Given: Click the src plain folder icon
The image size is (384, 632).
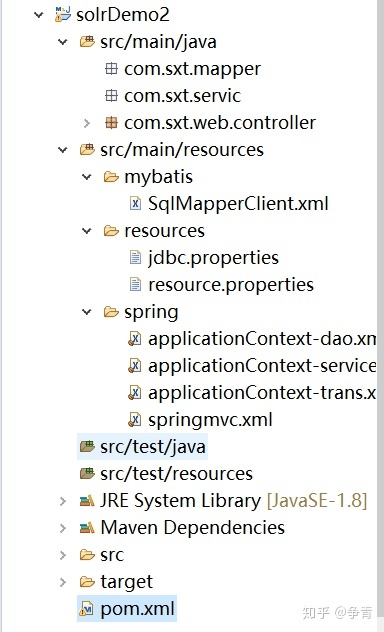Looking at the screenshot, I should (87, 555).
